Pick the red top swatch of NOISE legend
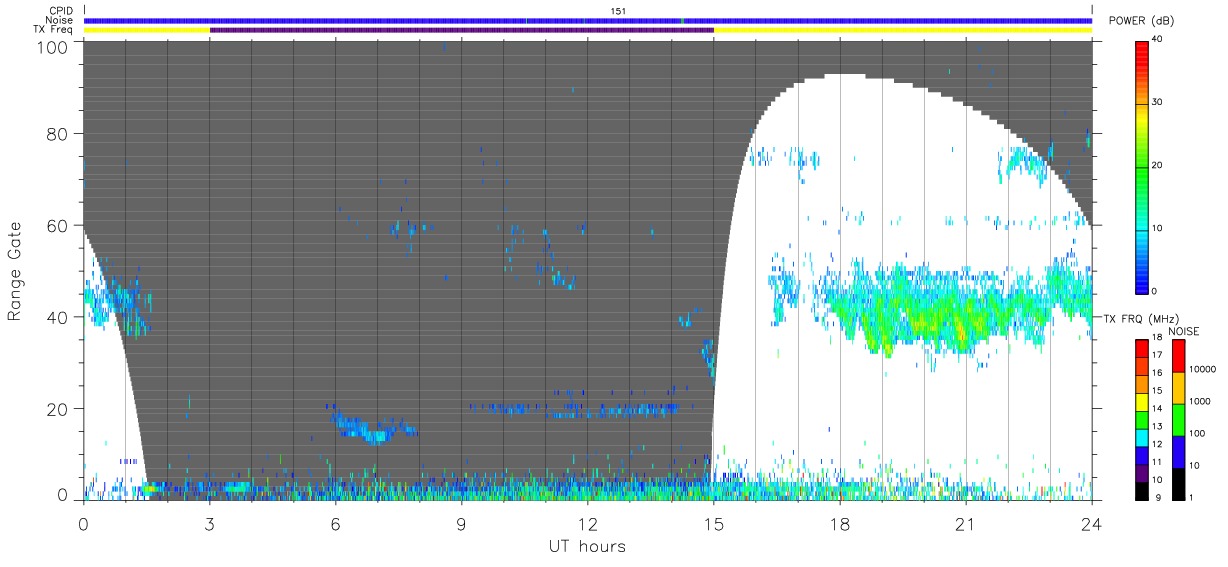This screenshot has width=1228, height=567. (x=1177, y=355)
